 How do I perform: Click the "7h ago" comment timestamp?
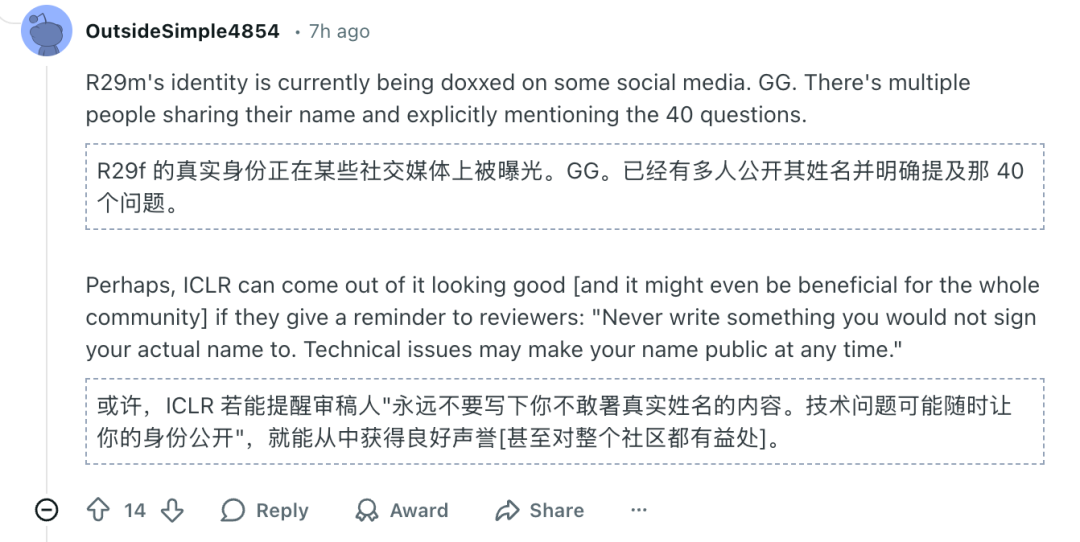[x=339, y=31]
